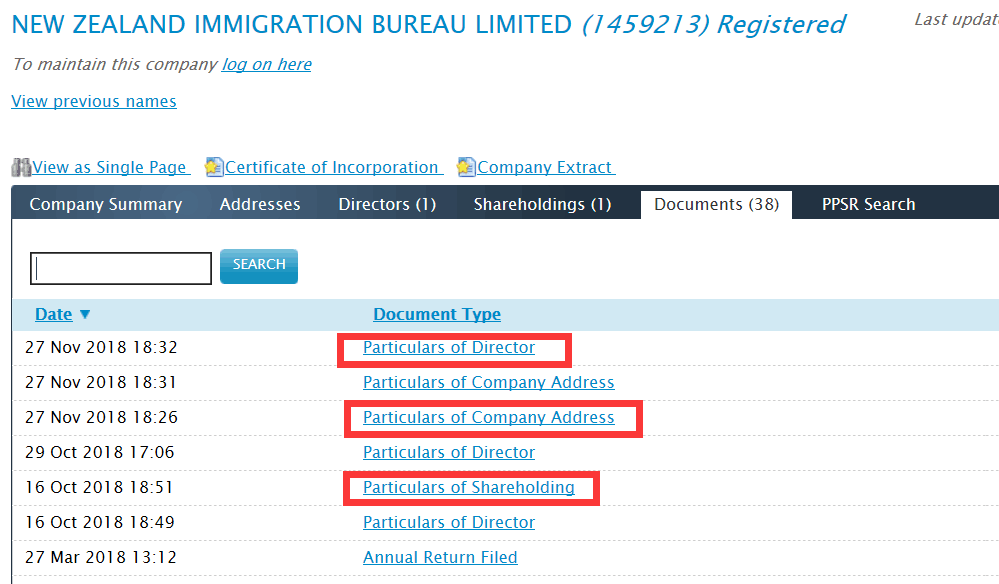Open Particulars of Director from 27 Nov 18:32
Viewport: 999px width, 584px height.
click(x=449, y=347)
